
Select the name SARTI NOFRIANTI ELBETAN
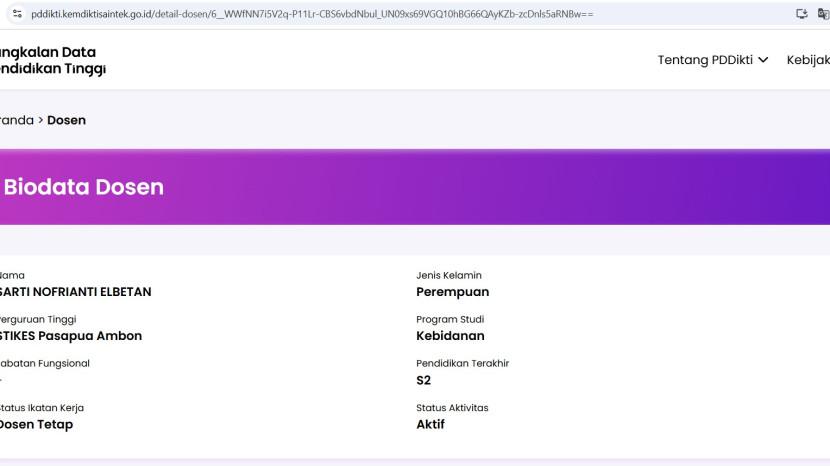tap(75, 292)
